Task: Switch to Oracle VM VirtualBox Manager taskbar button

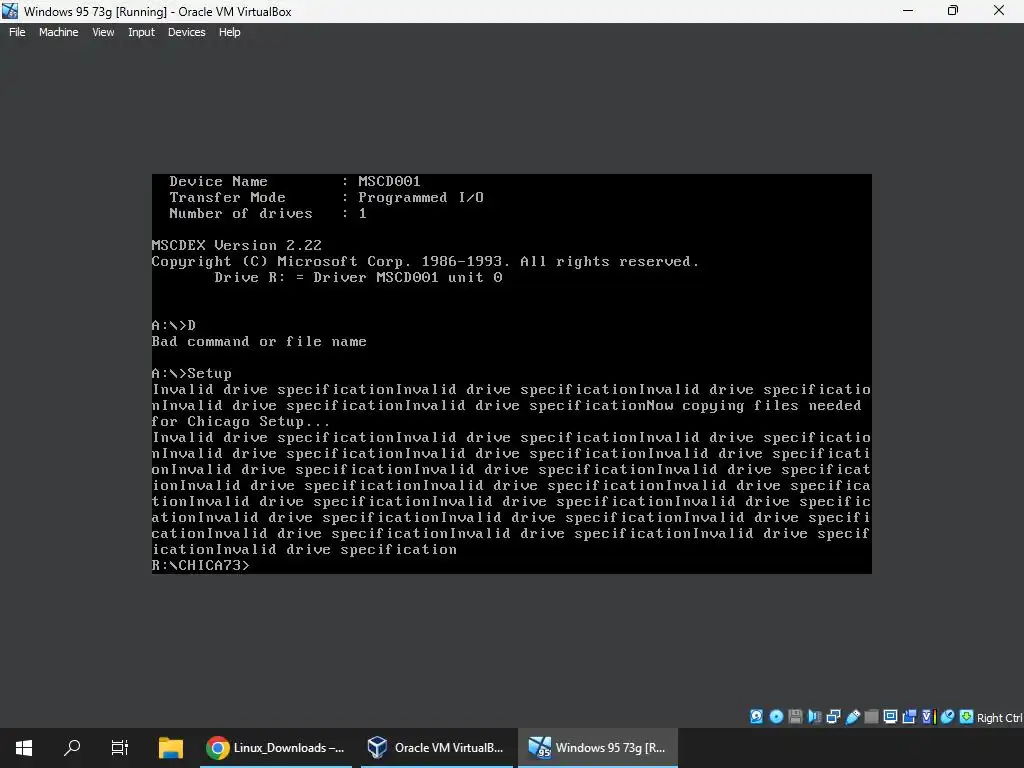Action: click(436, 748)
